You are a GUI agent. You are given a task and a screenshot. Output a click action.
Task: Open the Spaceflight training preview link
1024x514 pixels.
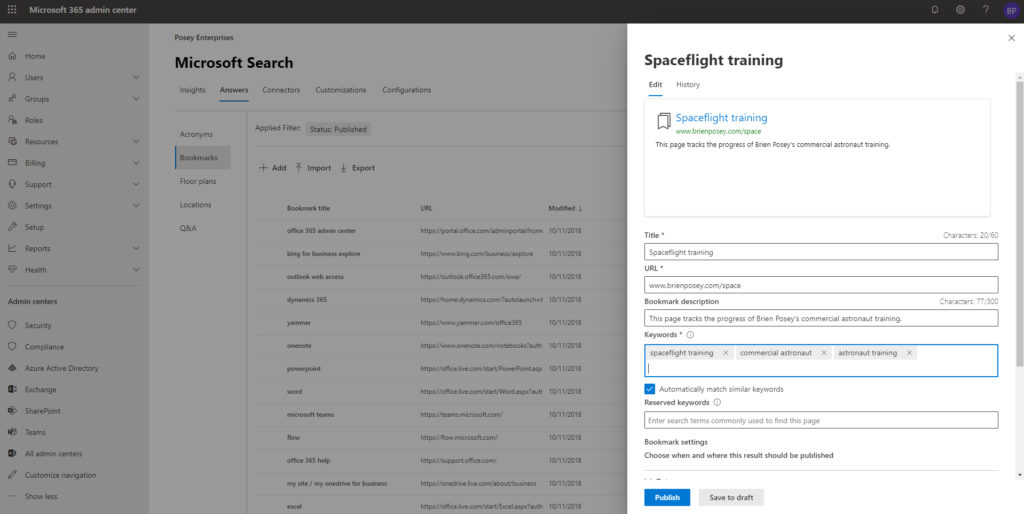click(721, 118)
